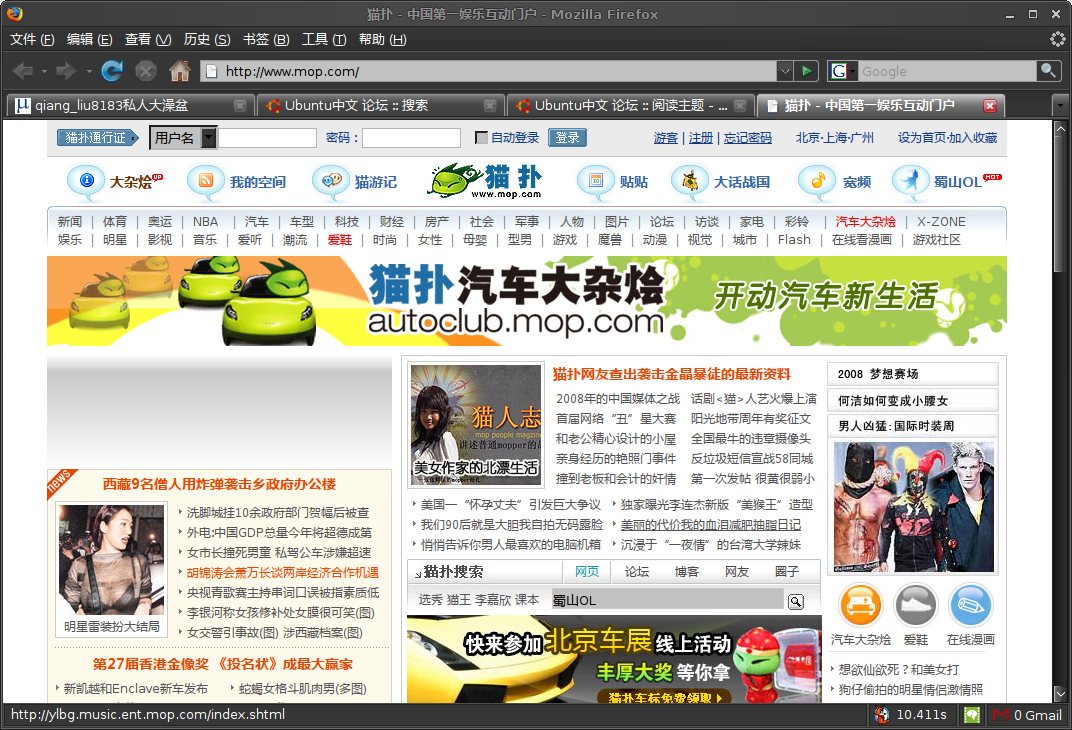Click into the 密码 password field
The image size is (1072, 730).
click(411, 138)
